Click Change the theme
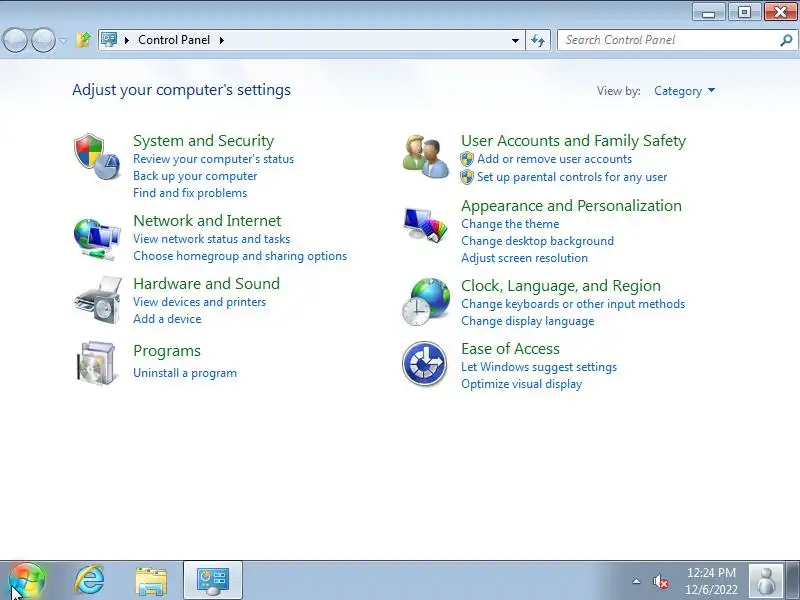Image resolution: width=800 pixels, height=600 pixels. (510, 224)
